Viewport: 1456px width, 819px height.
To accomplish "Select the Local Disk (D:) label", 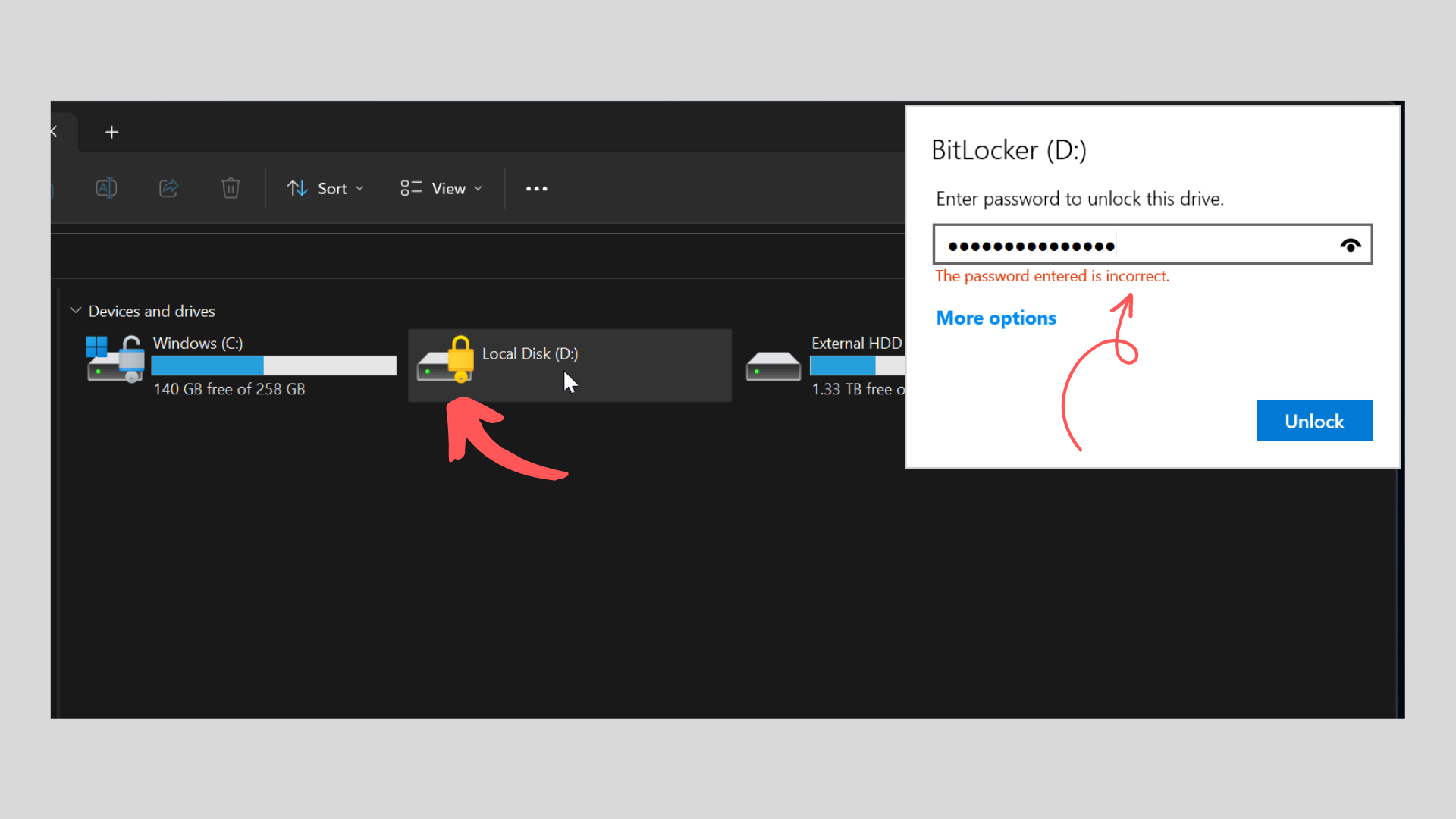I will (530, 354).
